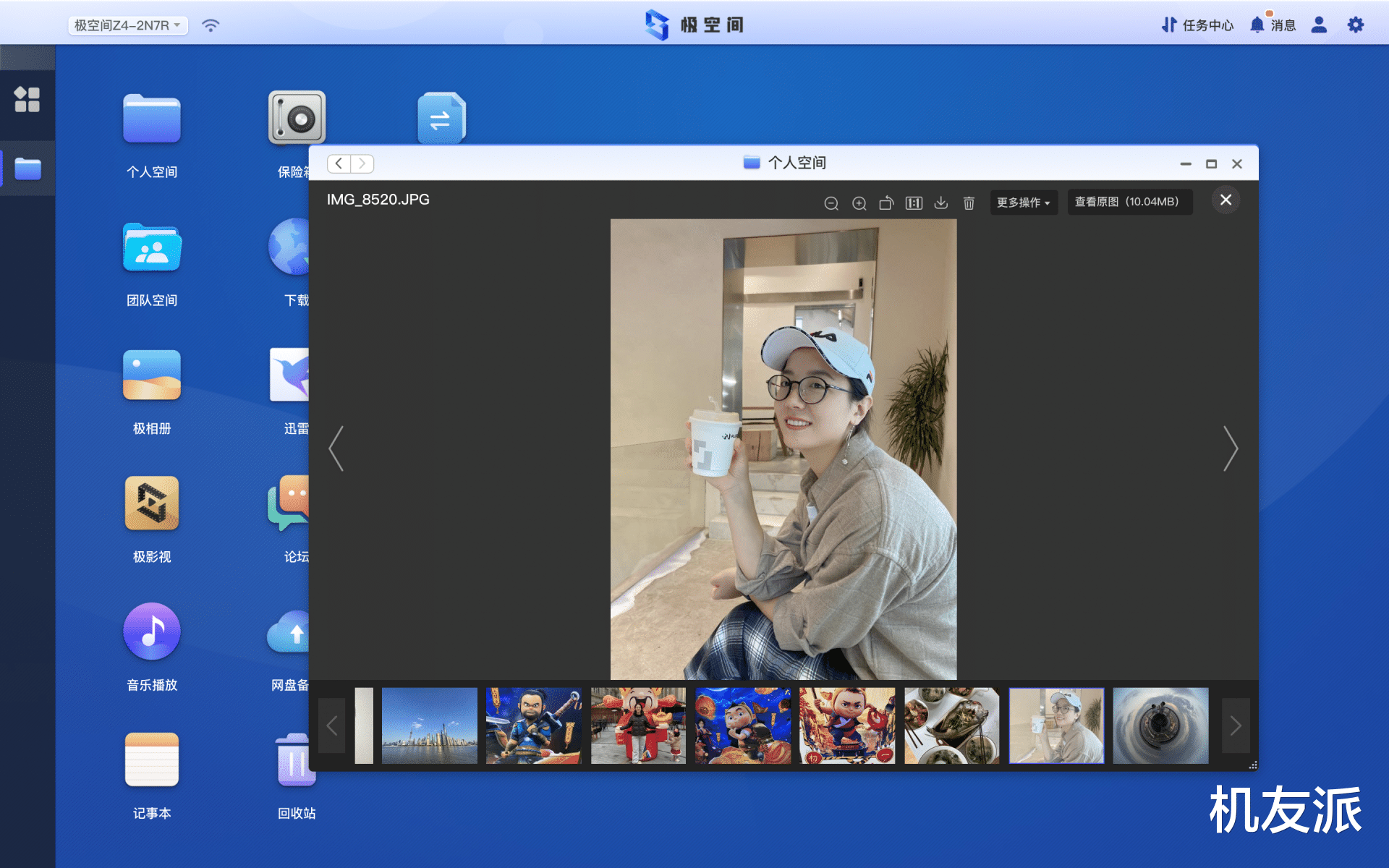Delete the current photo
Screen dimensions: 1389x868
click(969, 203)
